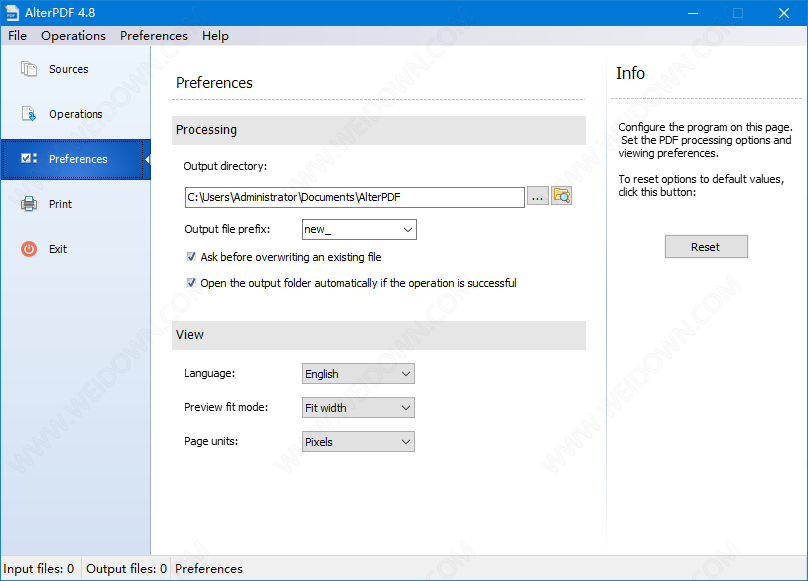Image resolution: width=808 pixels, height=581 pixels.
Task: Click the 'Output files: 0' status bar entry
Action: click(126, 569)
